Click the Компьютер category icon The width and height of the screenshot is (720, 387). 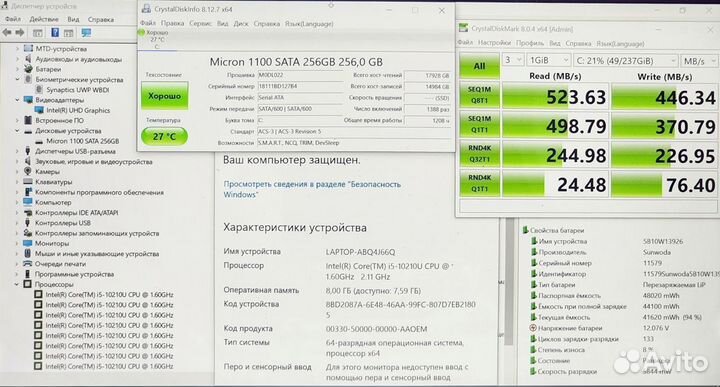click(28, 202)
